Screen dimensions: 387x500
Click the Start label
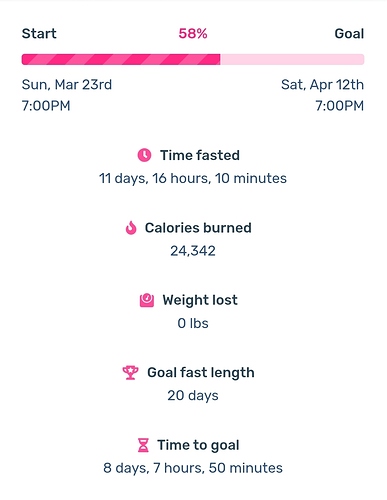pos(39,34)
